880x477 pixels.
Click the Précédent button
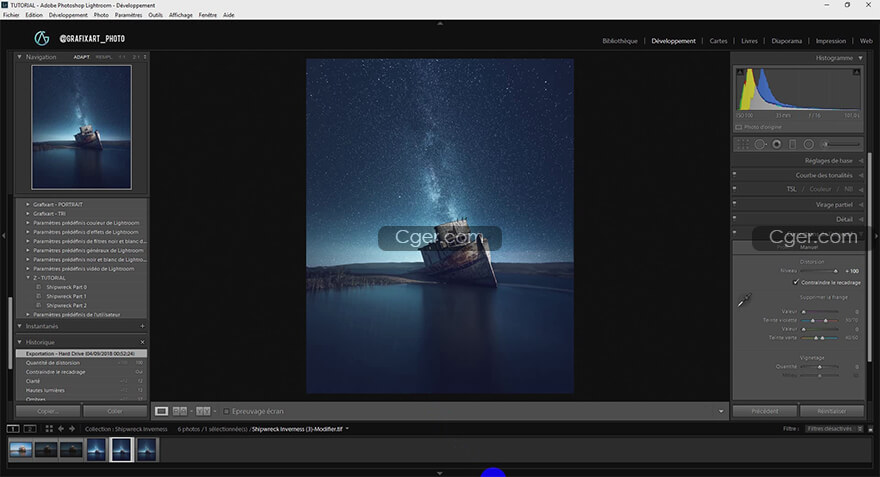(765, 411)
